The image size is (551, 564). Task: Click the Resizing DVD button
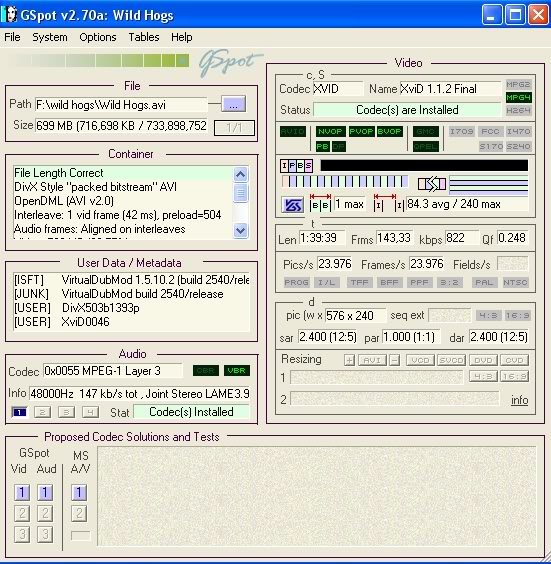point(483,360)
